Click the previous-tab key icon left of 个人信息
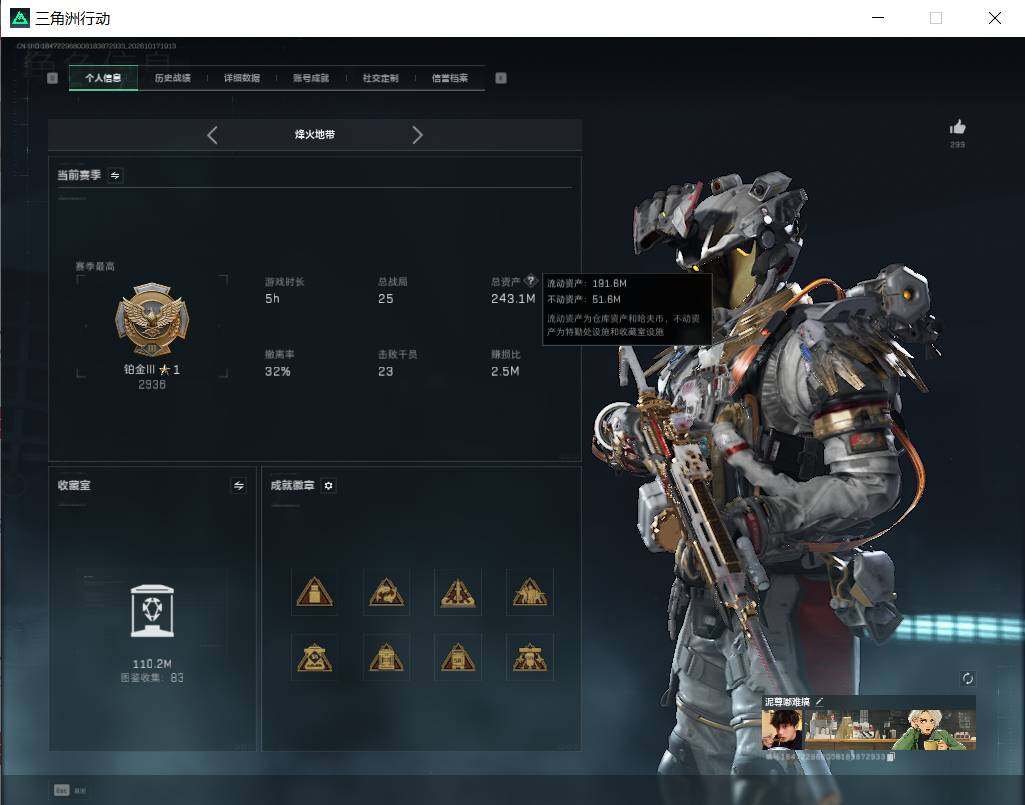1025x805 pixels. coord(53,78)
